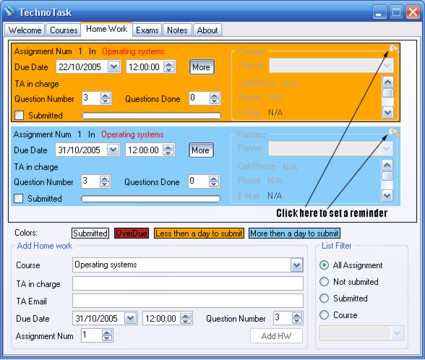Open the 22/10/2005 due date dropdown
This screenshot has height=360, width=425.
pyautogui.click(x=114, y=67)
